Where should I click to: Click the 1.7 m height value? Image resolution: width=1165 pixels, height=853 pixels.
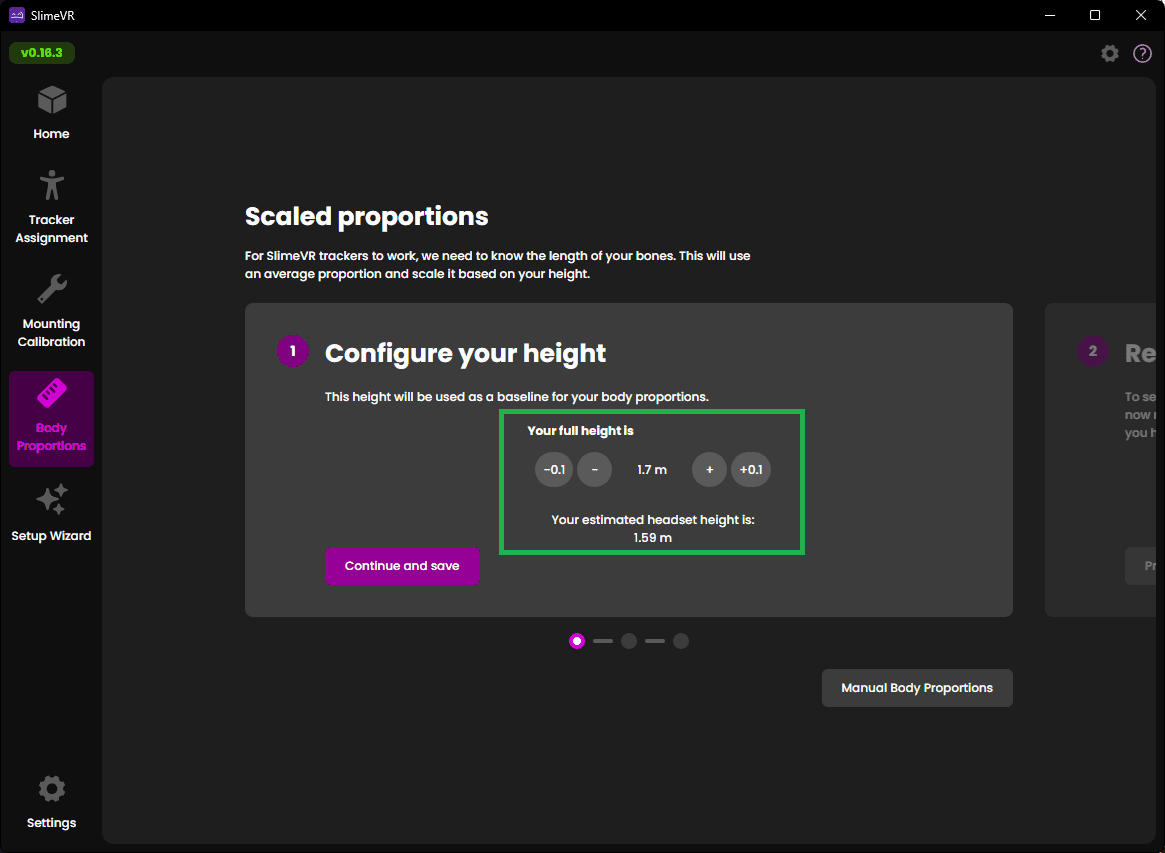click(x=652, y=469)
